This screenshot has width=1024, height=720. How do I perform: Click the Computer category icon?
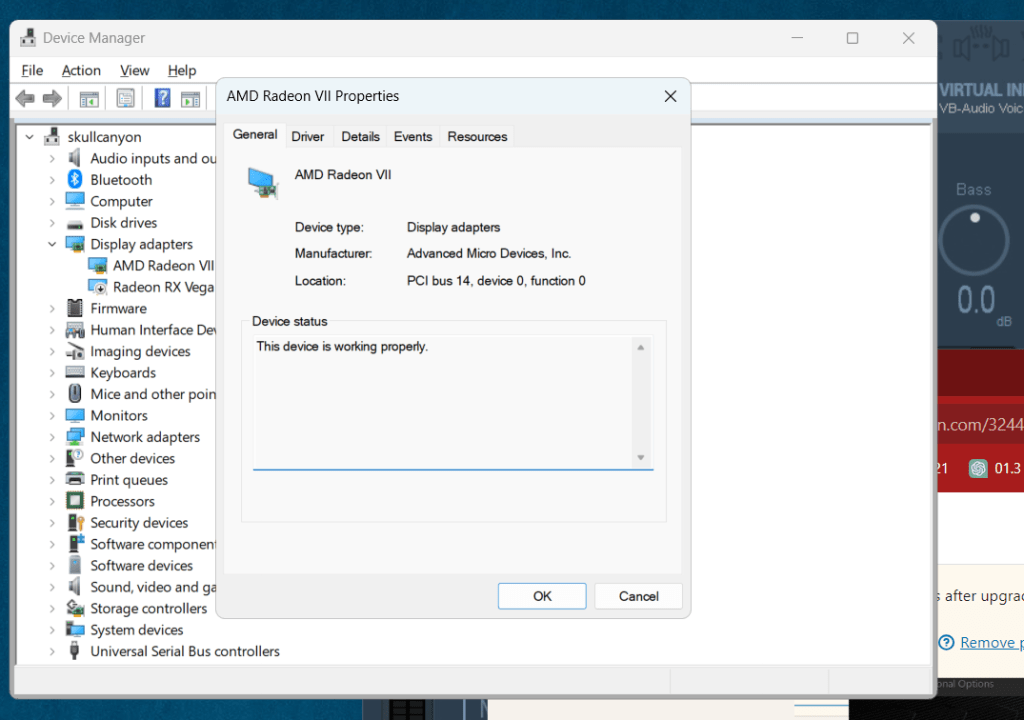pos(75,201)
